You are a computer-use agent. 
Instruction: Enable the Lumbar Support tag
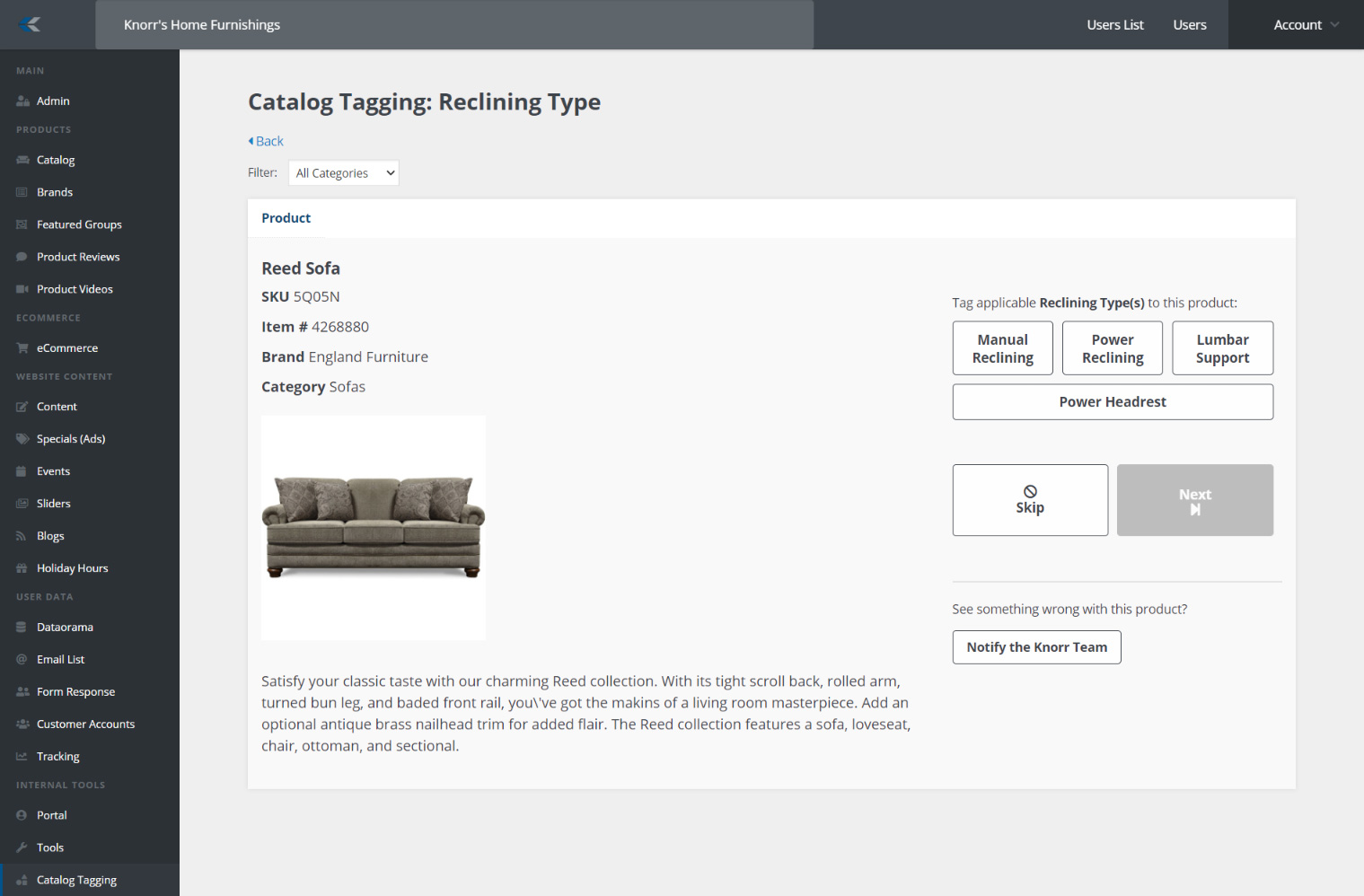coord(1222,348)
